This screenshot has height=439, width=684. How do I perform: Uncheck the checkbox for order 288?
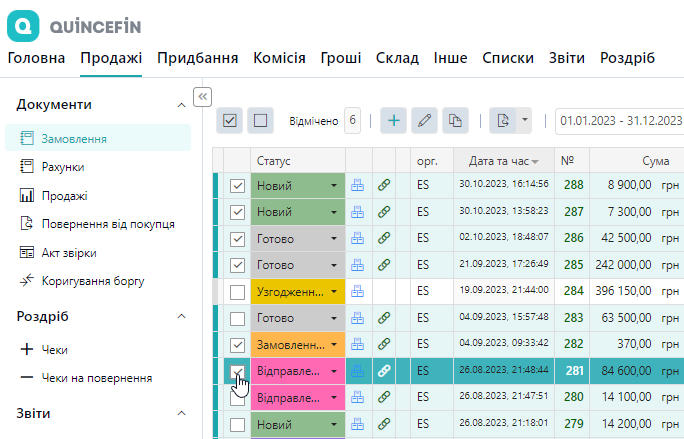point(237,185)
